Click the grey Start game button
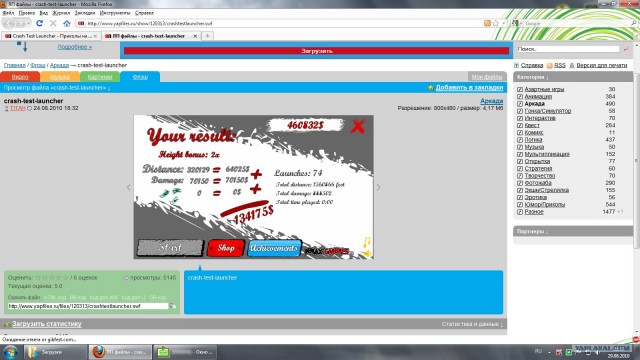Screen dimensions: 640x360 pos(170,248)
